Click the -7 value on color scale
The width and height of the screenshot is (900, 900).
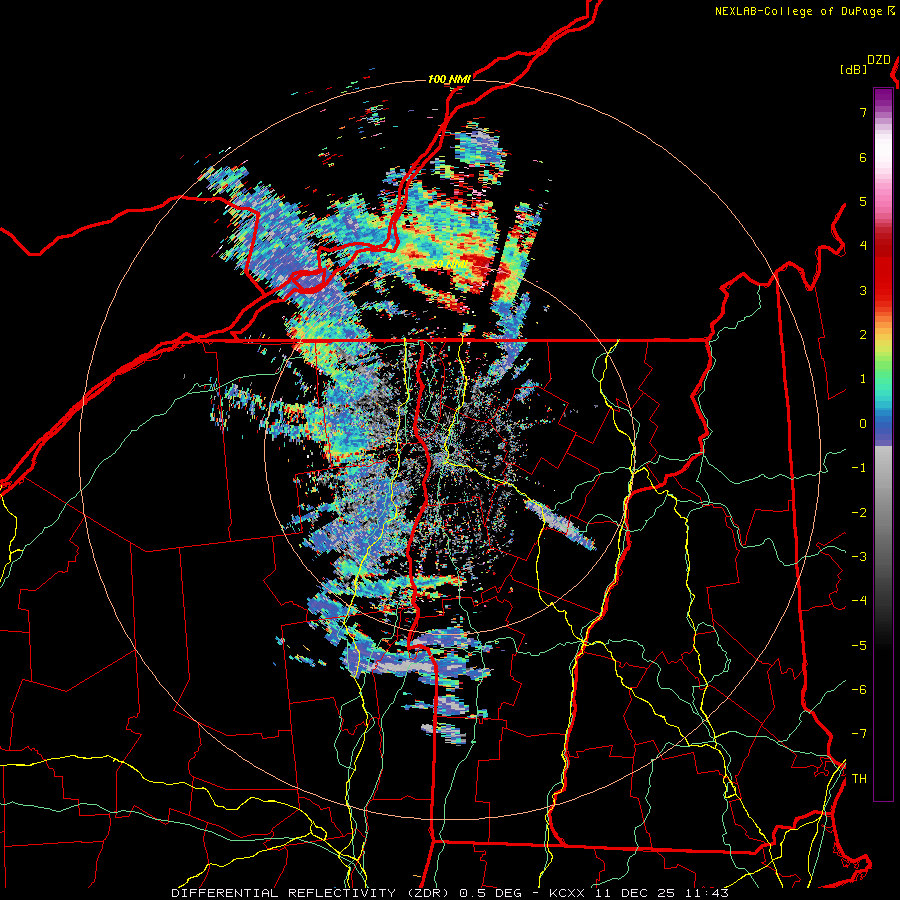859,734
